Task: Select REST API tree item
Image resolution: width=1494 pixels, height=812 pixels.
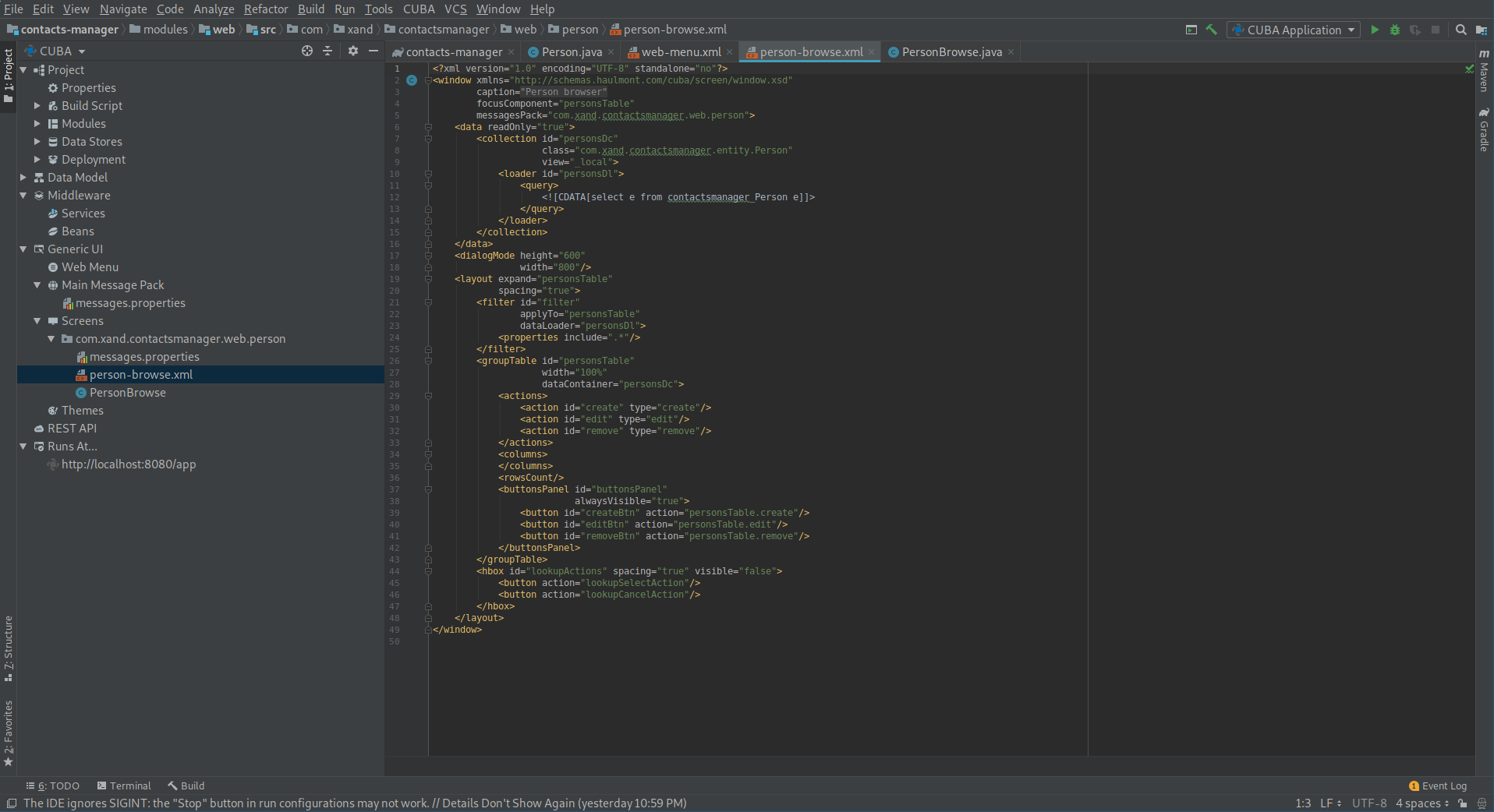Action: click(72, 429)
